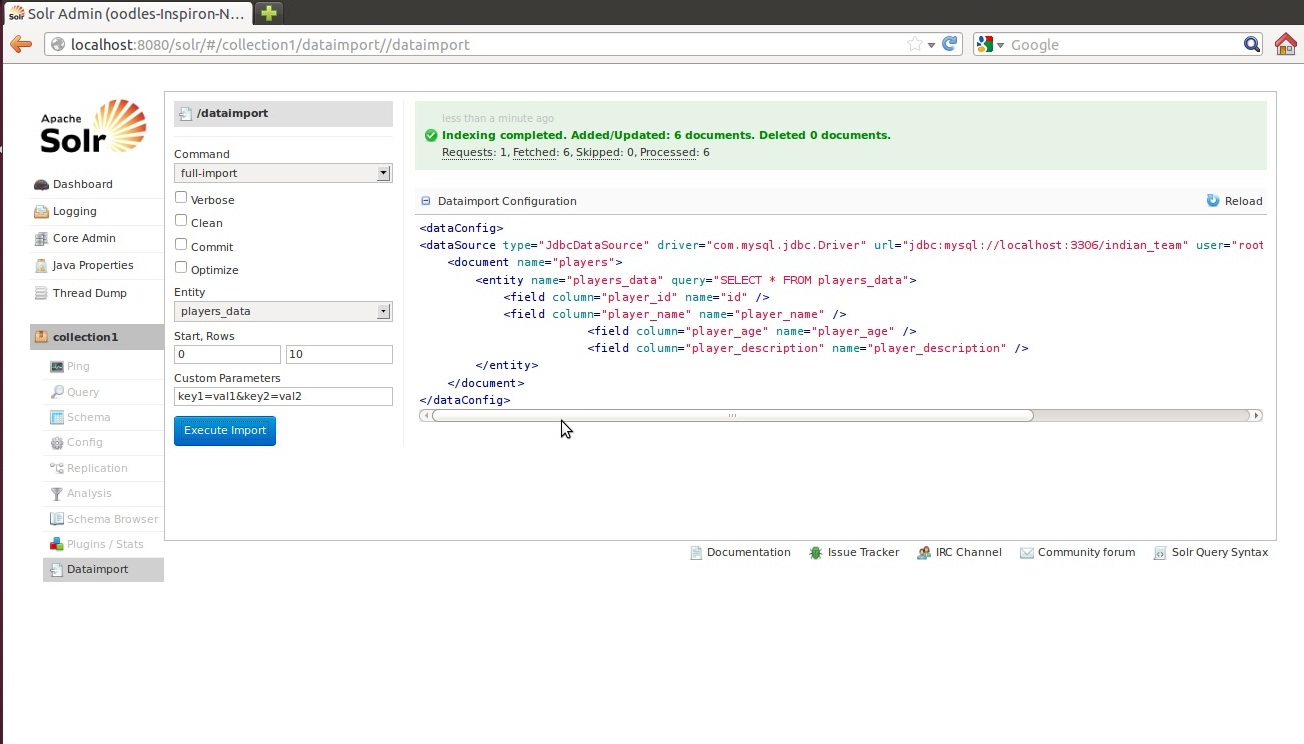Click the bookmark star in address bar

(x=914, y=44)
